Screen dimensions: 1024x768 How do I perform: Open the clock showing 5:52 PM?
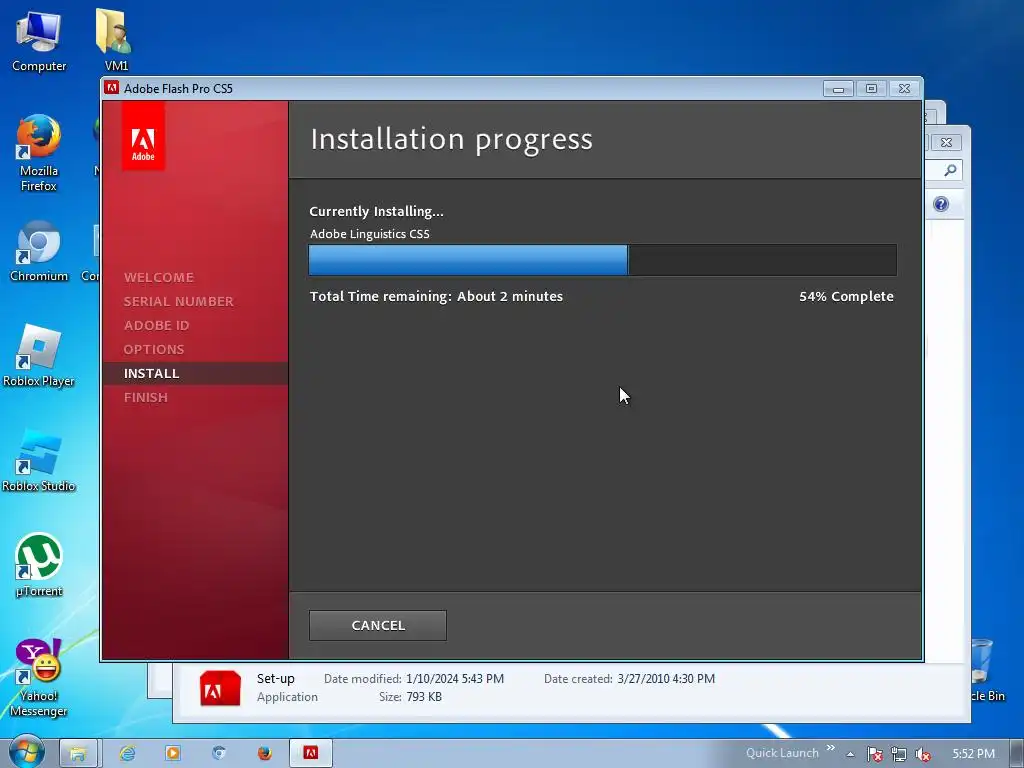pyautogui.click(x=973, y=754)
